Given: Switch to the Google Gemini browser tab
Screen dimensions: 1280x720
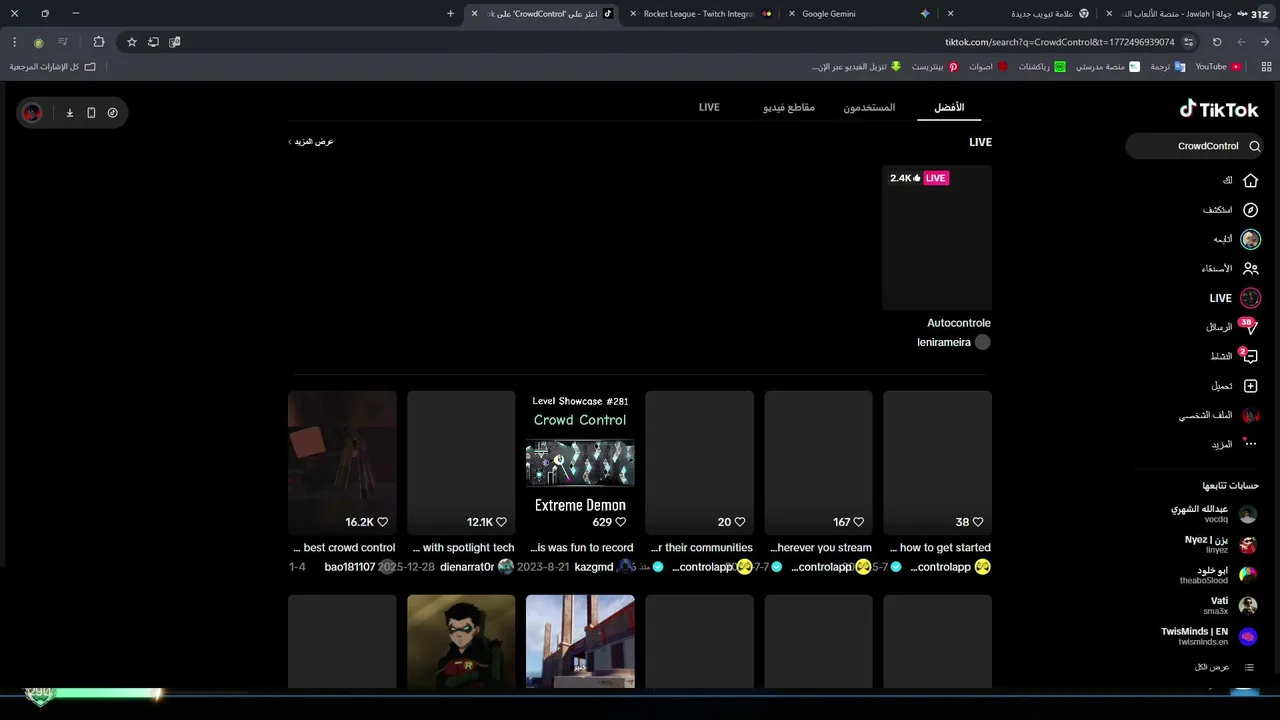Looking at the screenshot, I should pyautogui.click(x=860, y=14).
